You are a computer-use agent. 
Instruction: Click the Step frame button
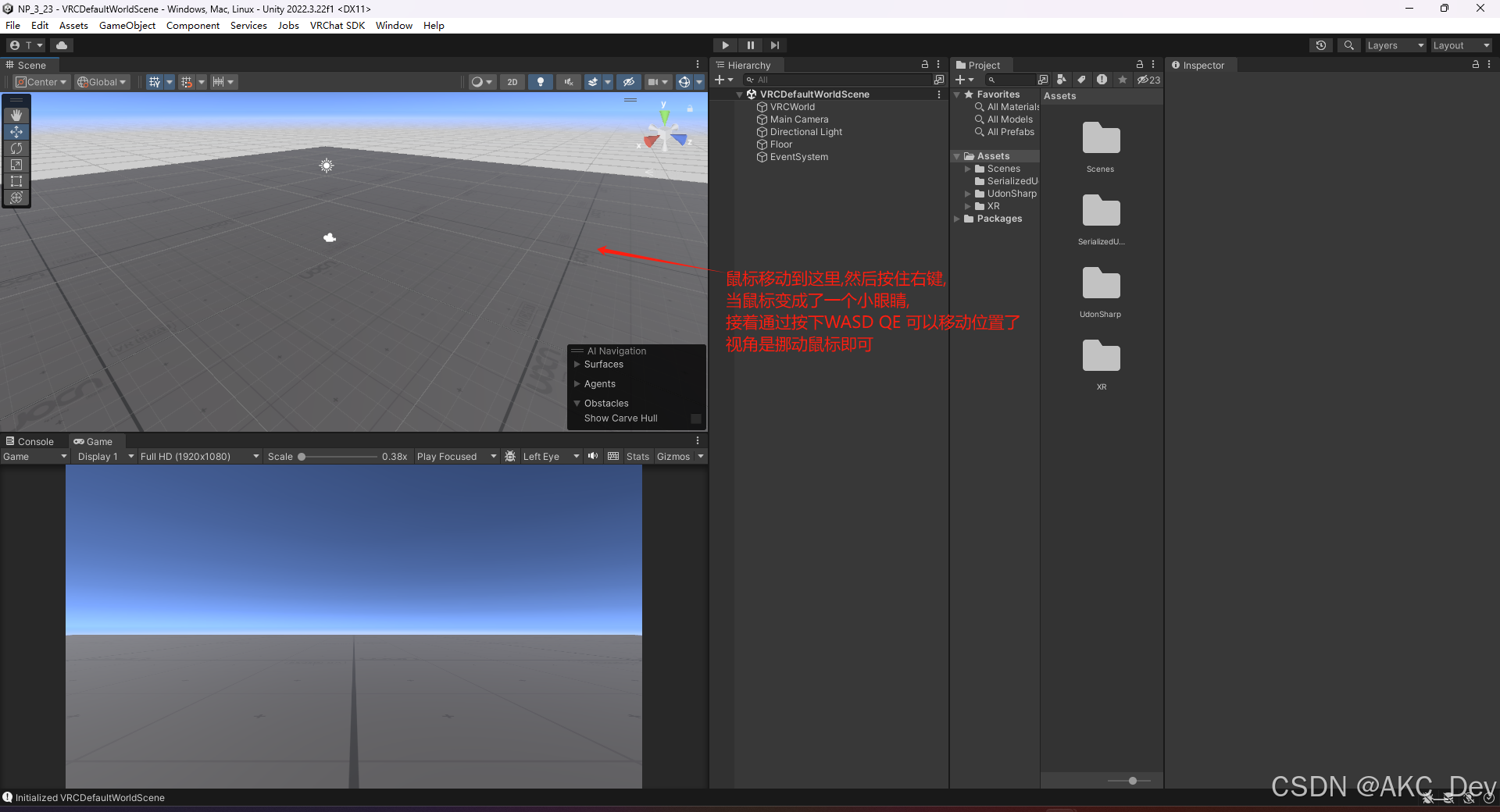pyautogui.click(x=775, y=45)
